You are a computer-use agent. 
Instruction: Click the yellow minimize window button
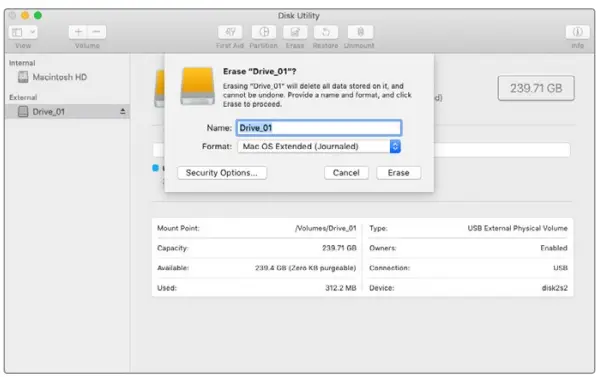pyautogui.click(x=25, y=15)
